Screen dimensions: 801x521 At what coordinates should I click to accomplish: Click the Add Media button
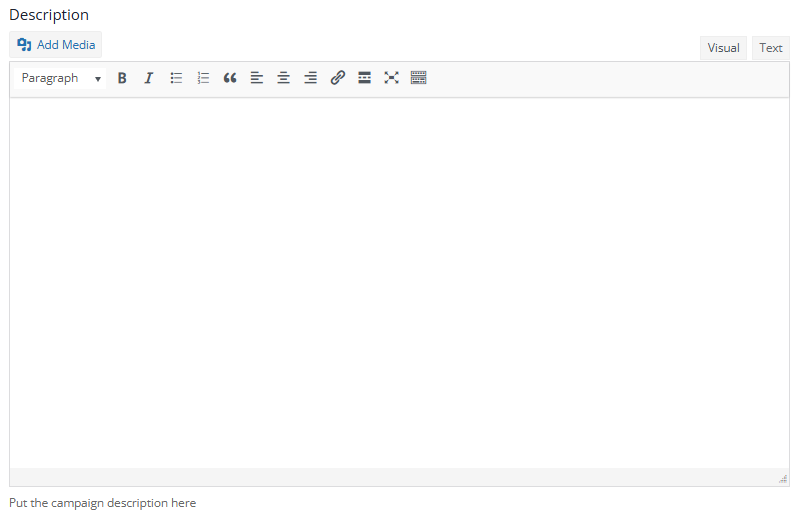pyautogui.click(x=55, y=45)
